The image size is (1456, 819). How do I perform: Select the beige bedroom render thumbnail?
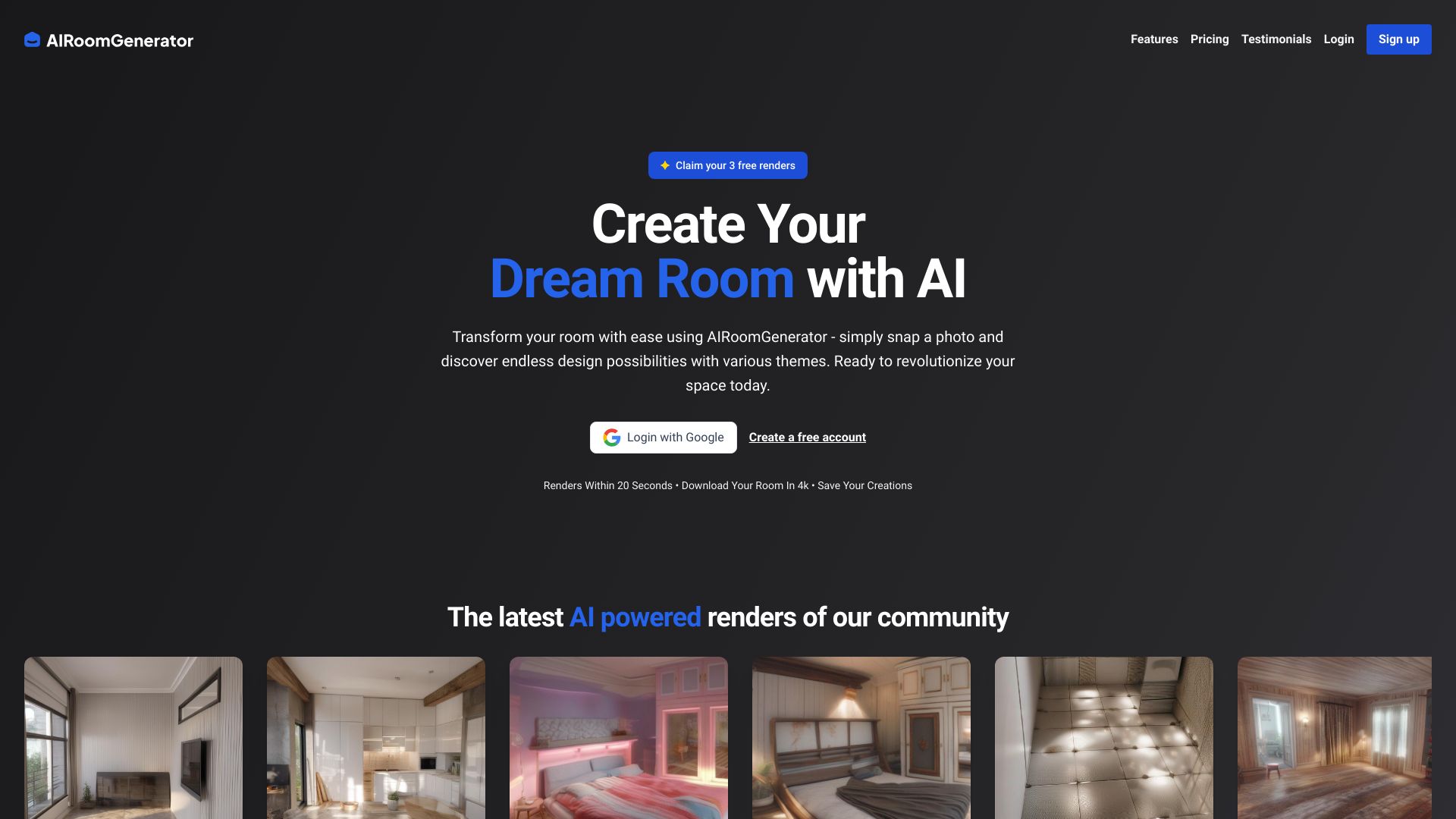point(861,737)
